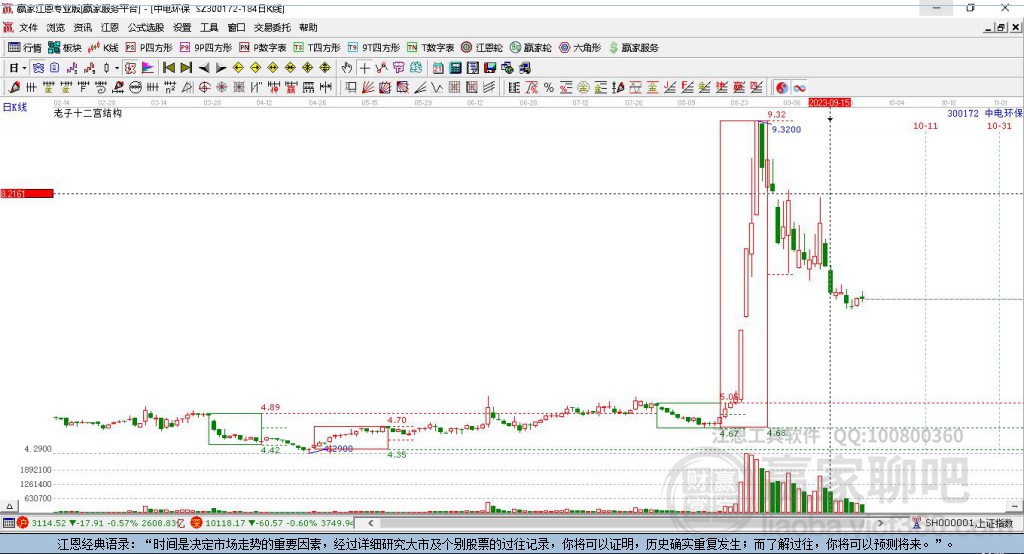Open the T数字表 time table
1024x554 pixels.
pos(430,48)
